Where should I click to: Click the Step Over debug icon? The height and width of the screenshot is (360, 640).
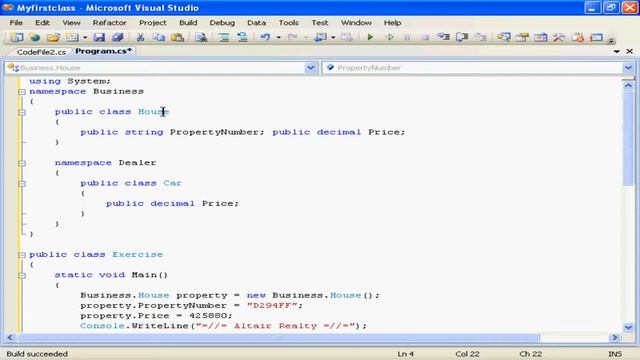click(462, 38)
